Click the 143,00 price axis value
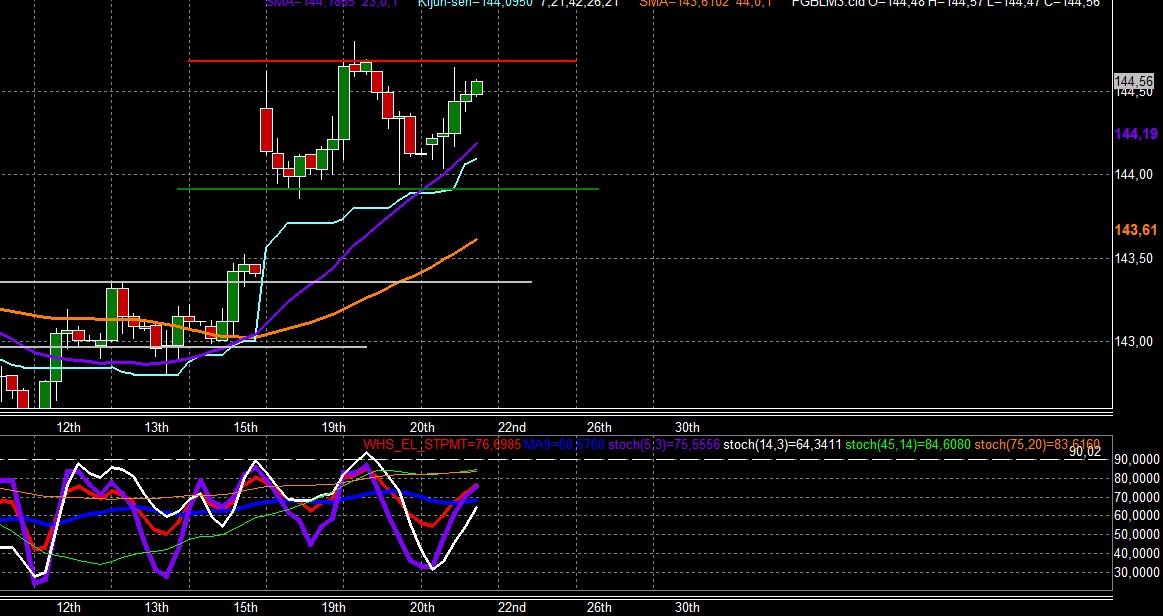Screen dimensions: 1163x616 coord(1134,342)
